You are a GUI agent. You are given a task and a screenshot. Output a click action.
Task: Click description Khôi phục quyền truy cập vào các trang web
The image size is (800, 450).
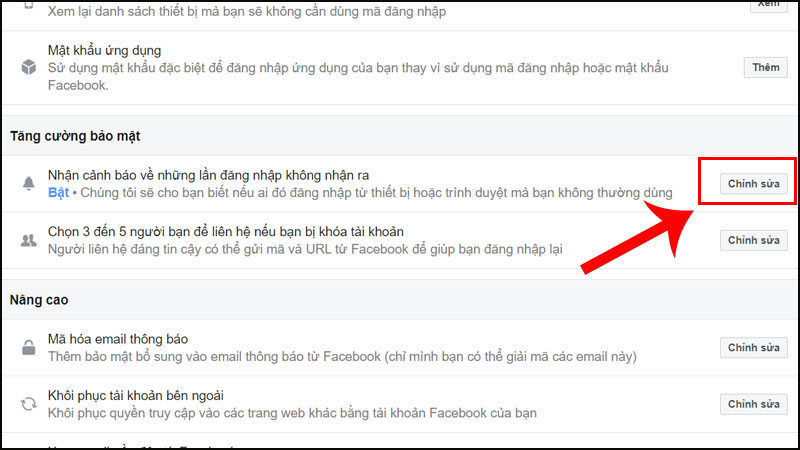pyautogui.click(x=292, y=413)
